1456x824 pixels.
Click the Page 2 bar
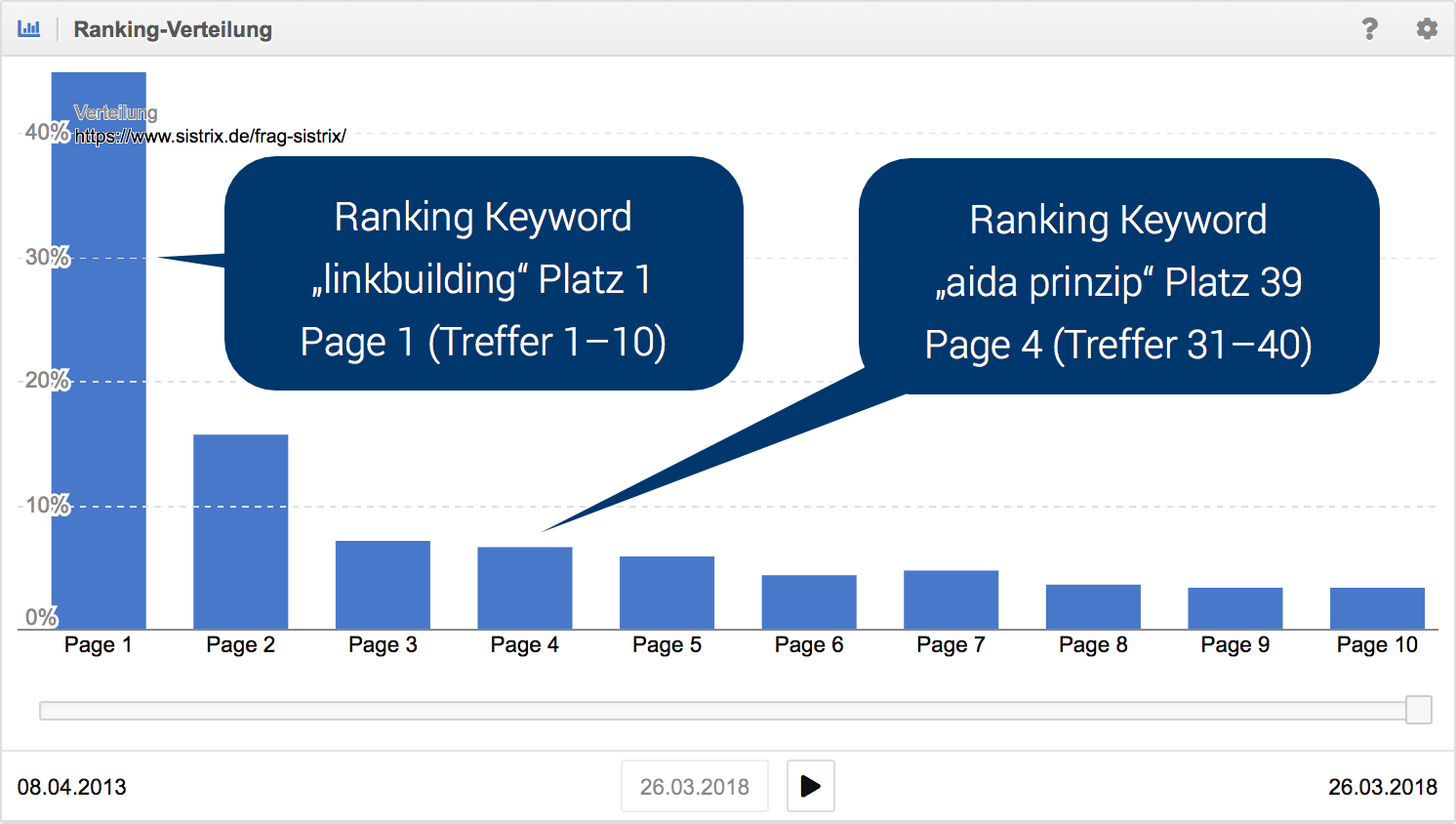(x=240, y=532)
